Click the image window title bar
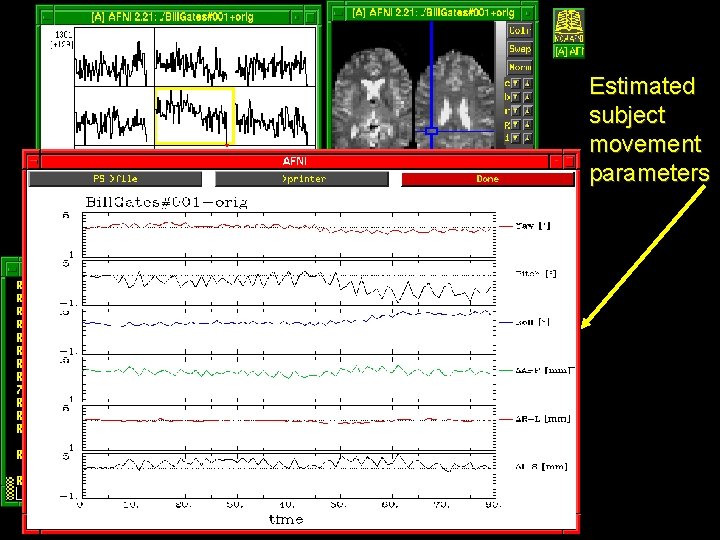720x540 pixels. point(433,13)
